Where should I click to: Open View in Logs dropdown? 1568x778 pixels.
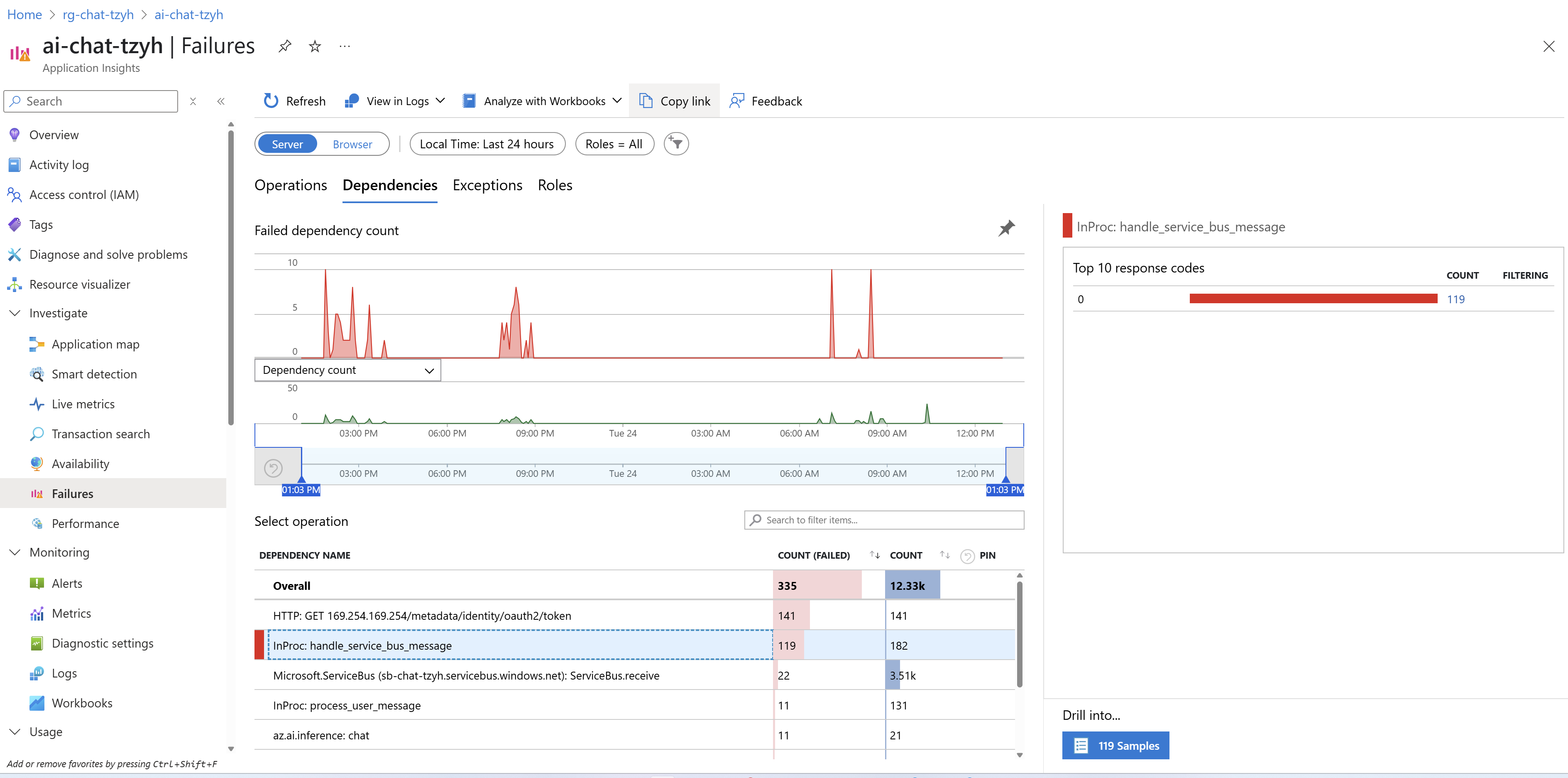[x=395, y=101]
